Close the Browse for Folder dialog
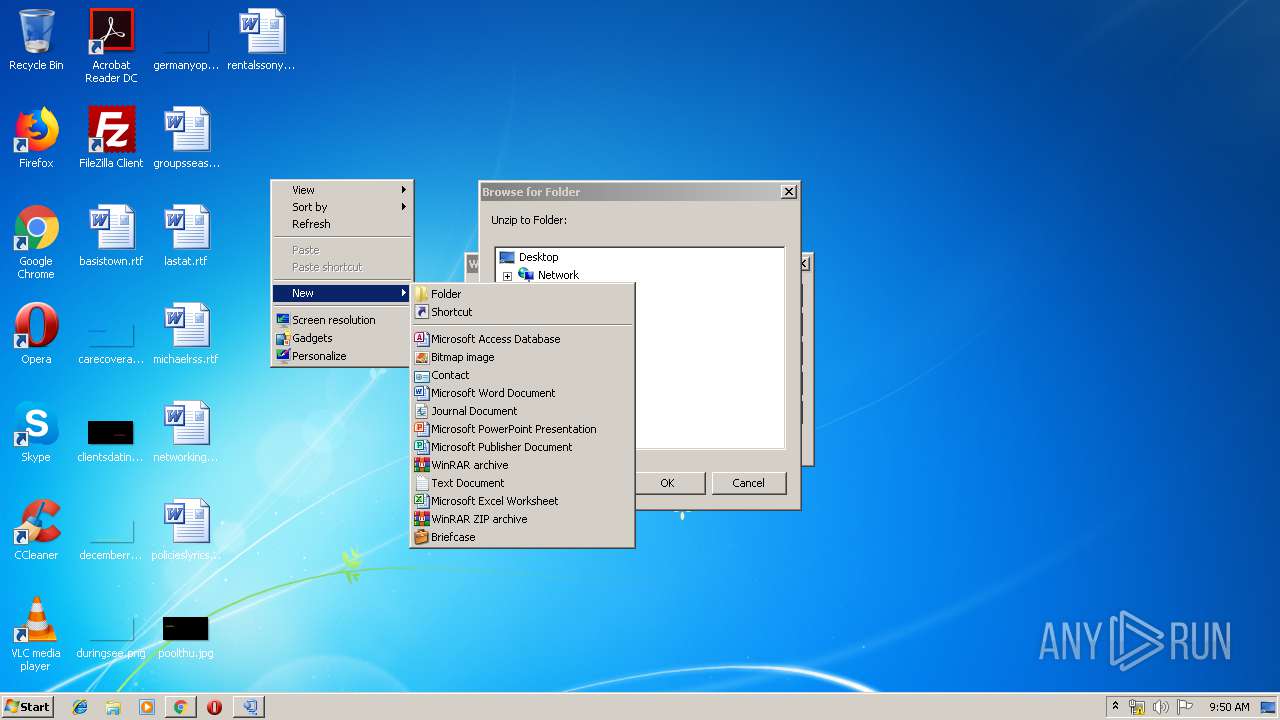This screenshot has height=720, width=1280. (x=788, y=192)
